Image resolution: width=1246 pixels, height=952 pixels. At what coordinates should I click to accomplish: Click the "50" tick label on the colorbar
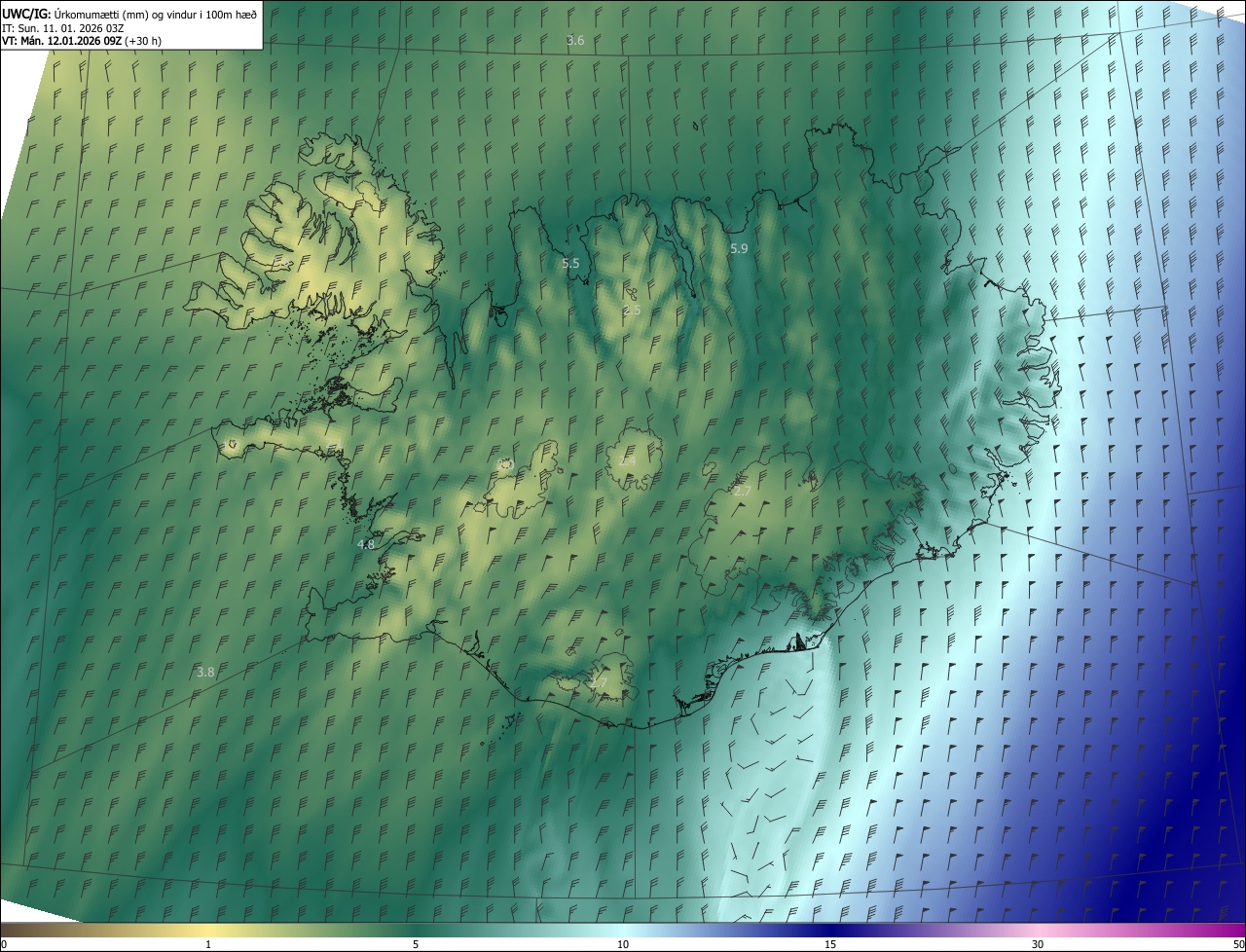(1238, 944)
